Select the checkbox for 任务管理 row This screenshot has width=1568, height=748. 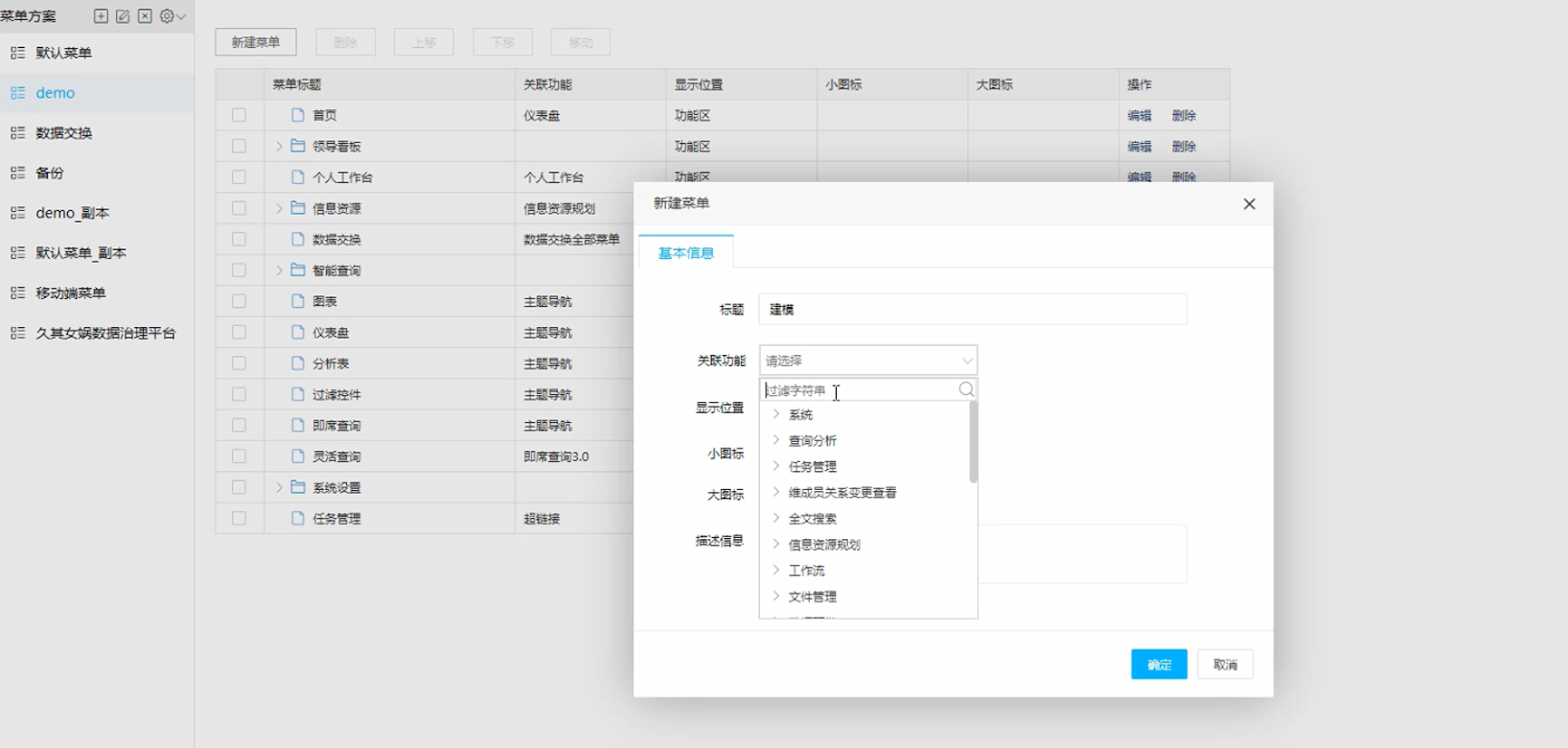tap(239, 518)
